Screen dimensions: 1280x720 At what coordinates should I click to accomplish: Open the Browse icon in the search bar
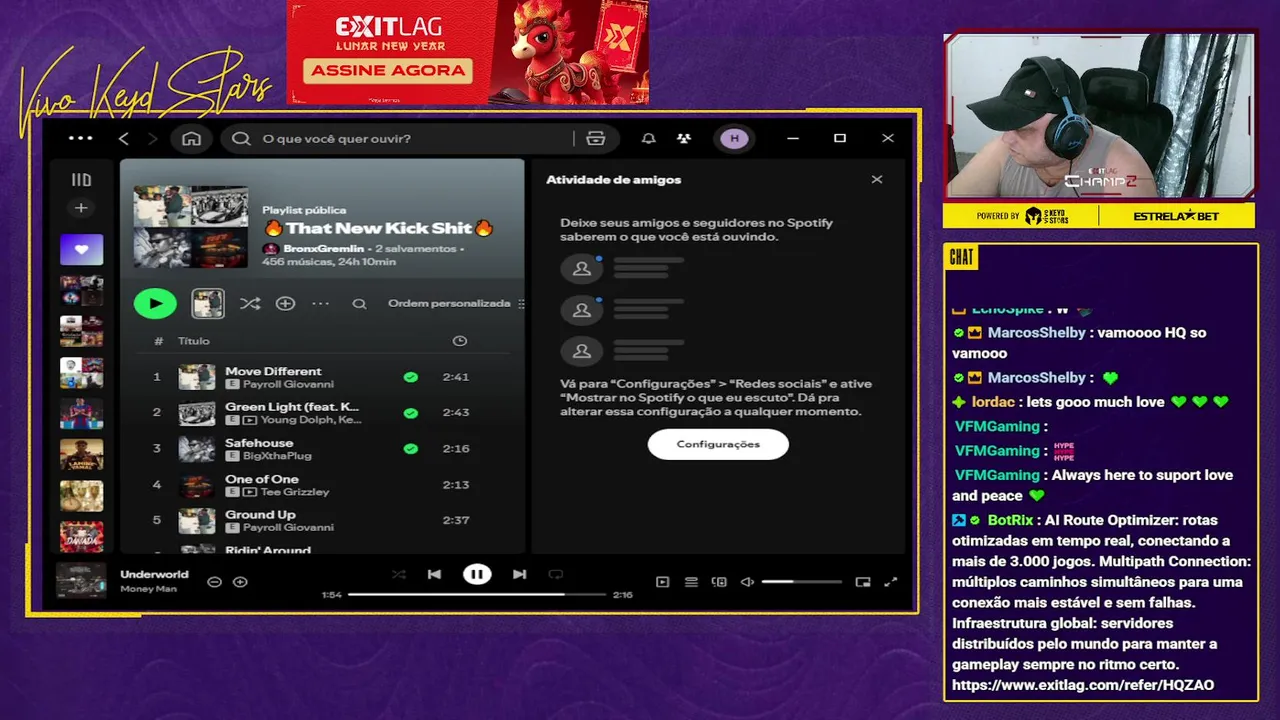(596, 138)
